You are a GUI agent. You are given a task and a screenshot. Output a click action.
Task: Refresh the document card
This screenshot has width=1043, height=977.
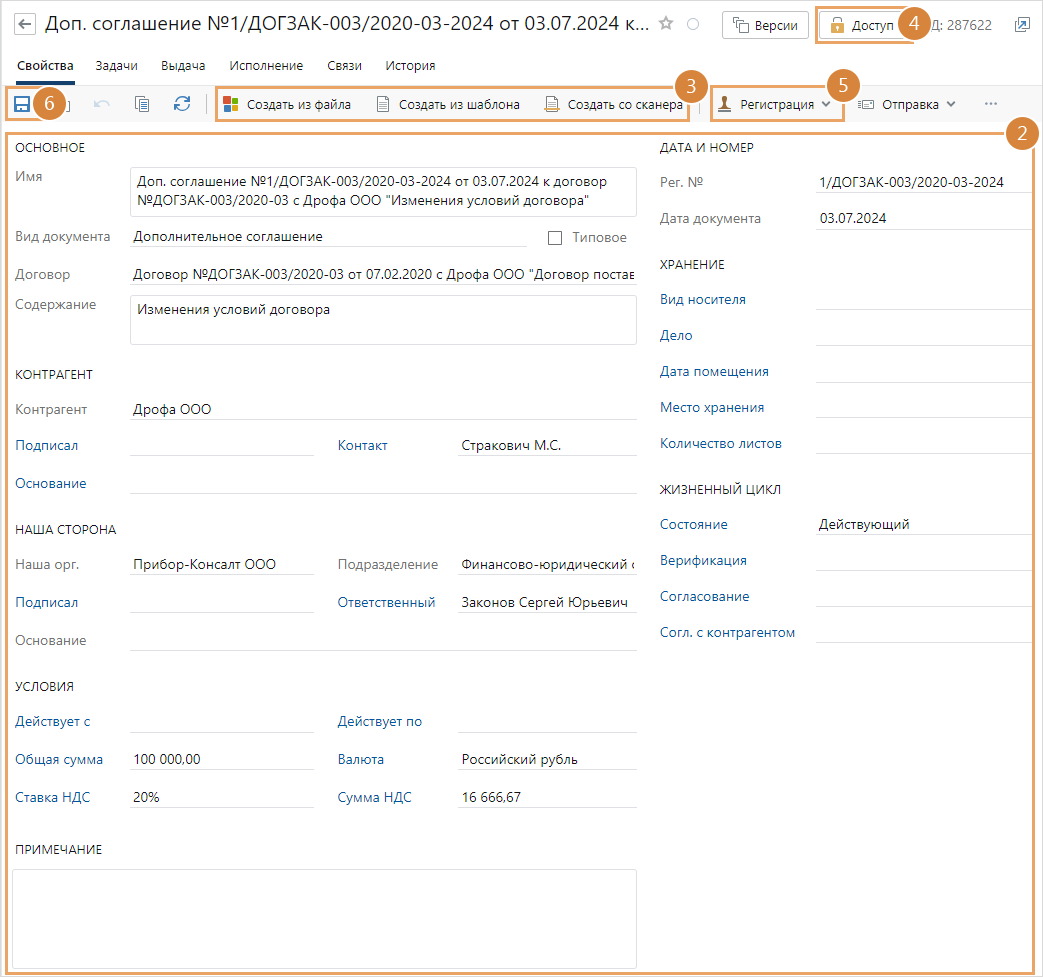point(181,104)
